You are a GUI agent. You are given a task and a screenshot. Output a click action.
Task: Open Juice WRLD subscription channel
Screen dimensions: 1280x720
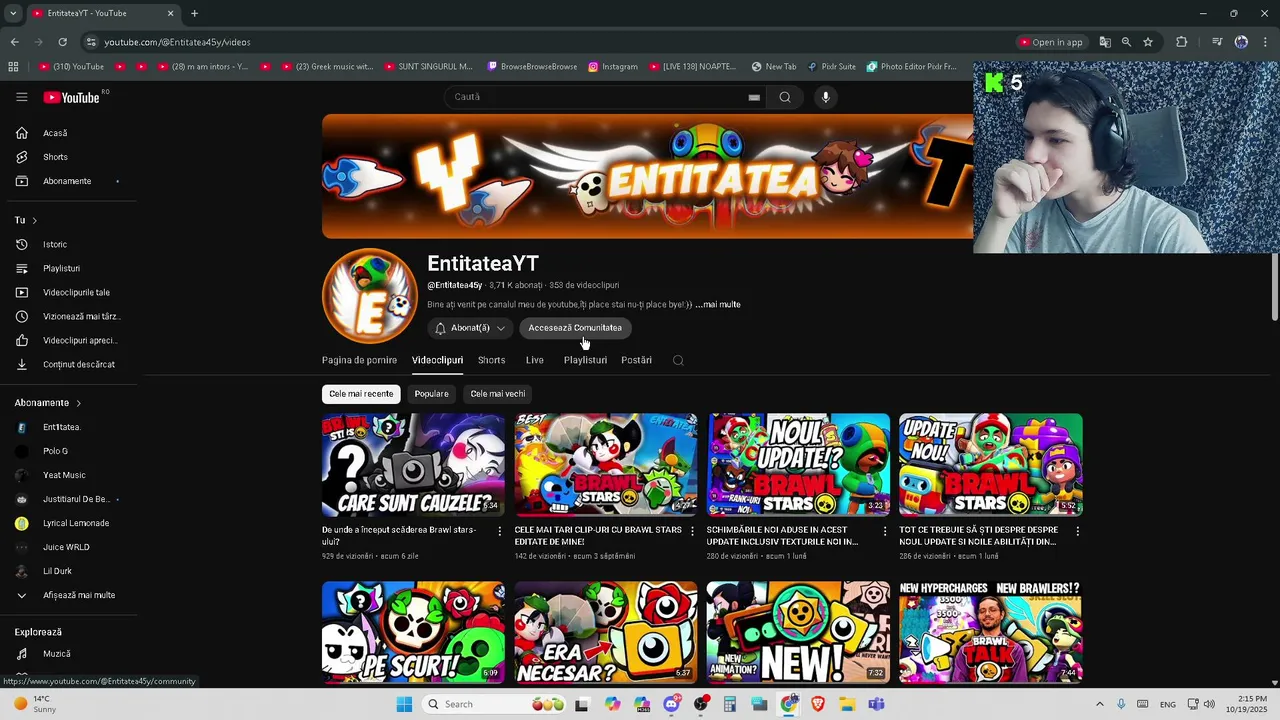66,547
